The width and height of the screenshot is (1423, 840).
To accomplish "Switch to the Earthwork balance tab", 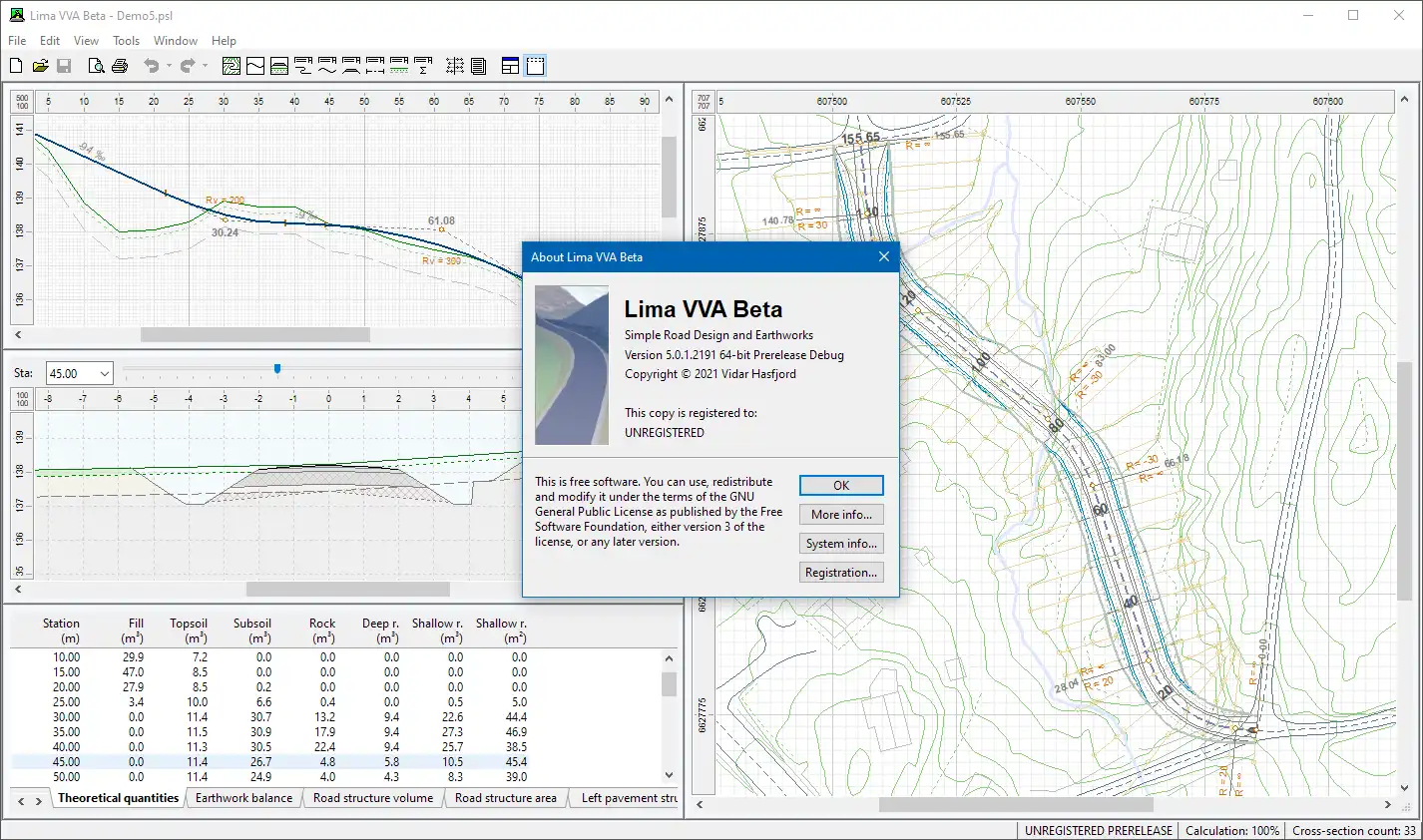I will (242, 798).
